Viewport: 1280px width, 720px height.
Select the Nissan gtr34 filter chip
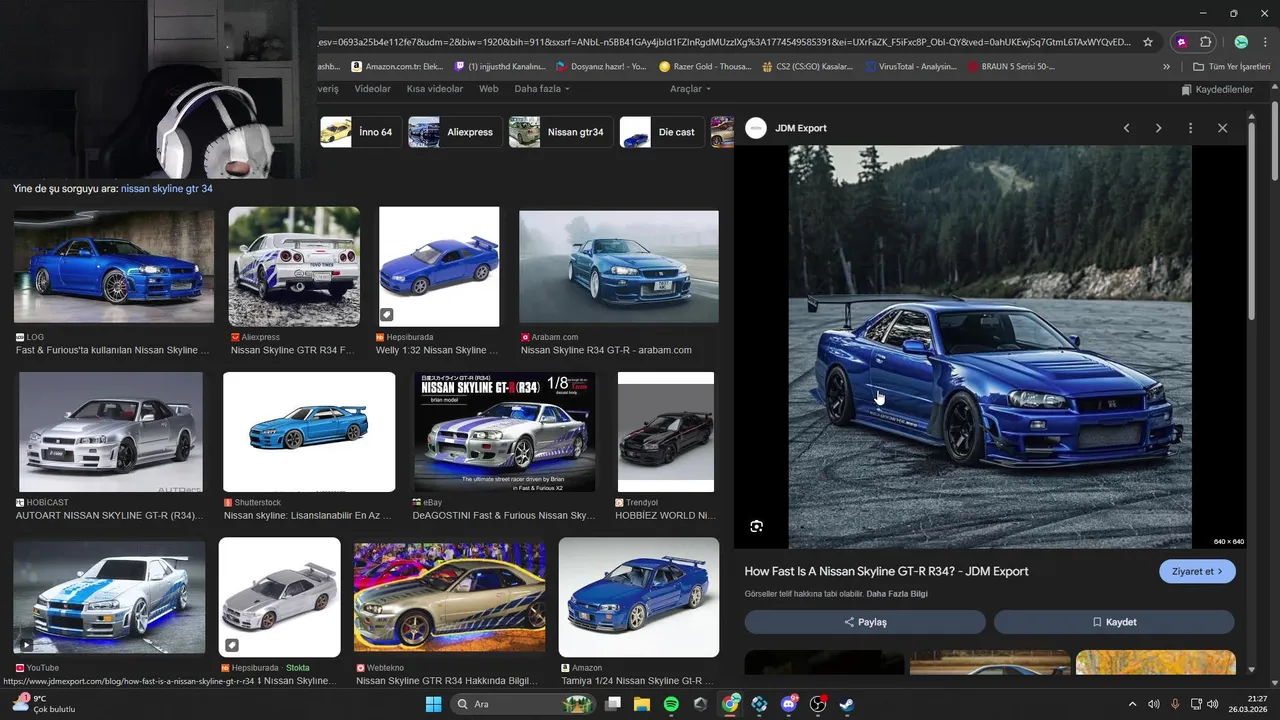(560, 132)
